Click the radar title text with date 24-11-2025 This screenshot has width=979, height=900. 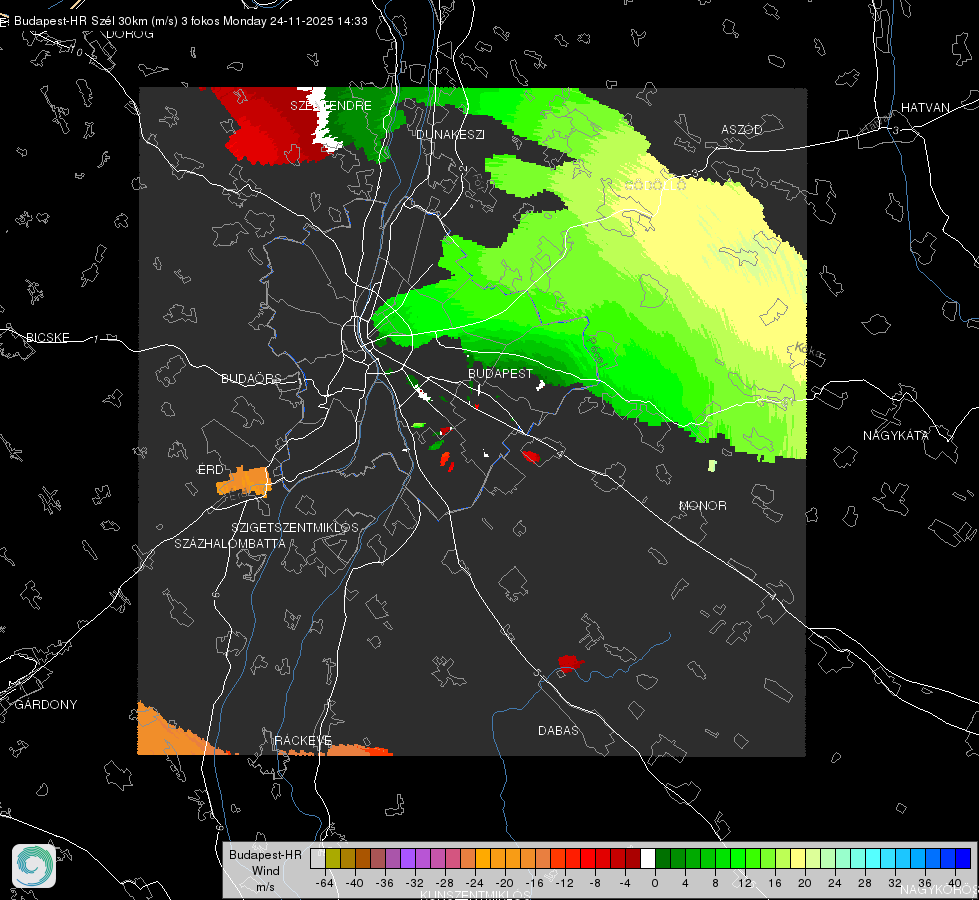click(x=190, y=21)
